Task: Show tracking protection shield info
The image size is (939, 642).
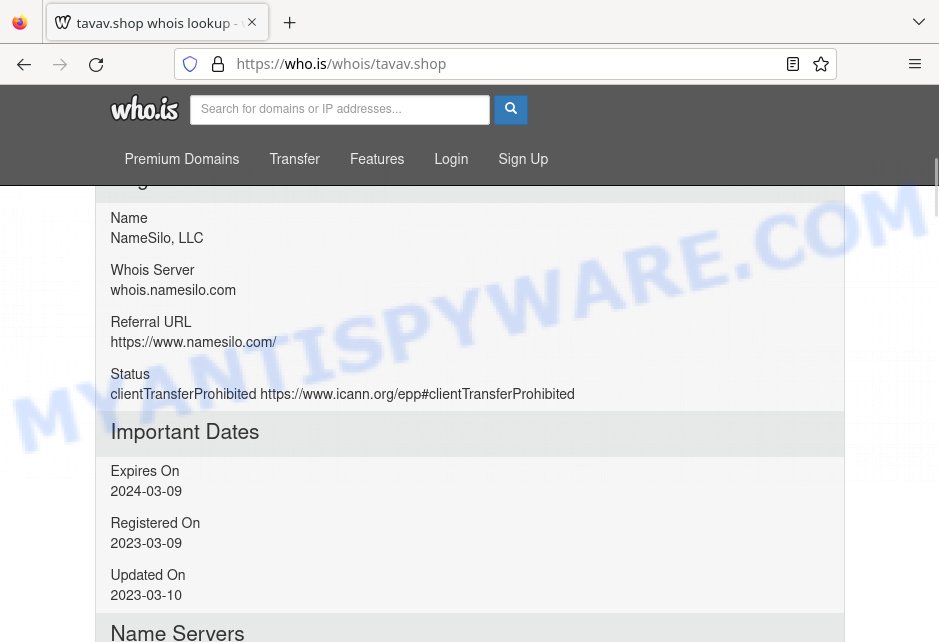Action: [190, 64]
